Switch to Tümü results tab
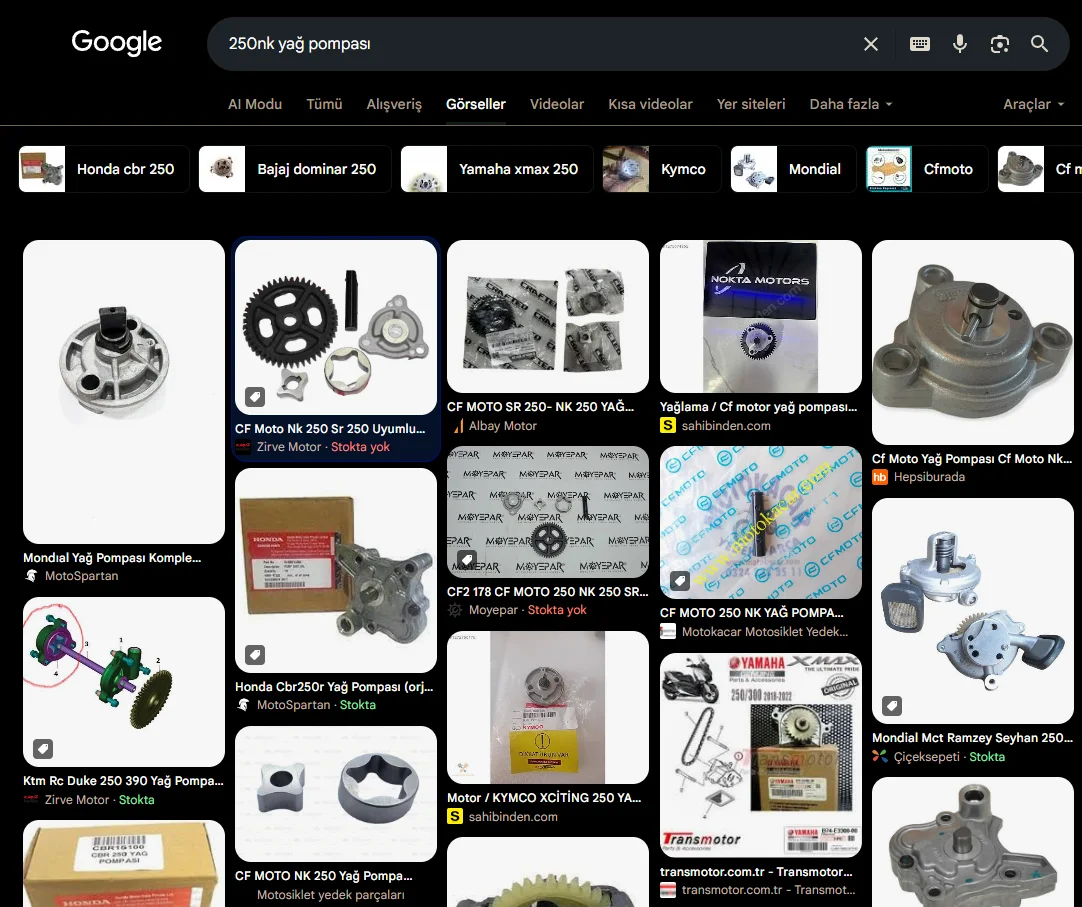The width and height of the screenshot is (1082, 907). point(324,104)
